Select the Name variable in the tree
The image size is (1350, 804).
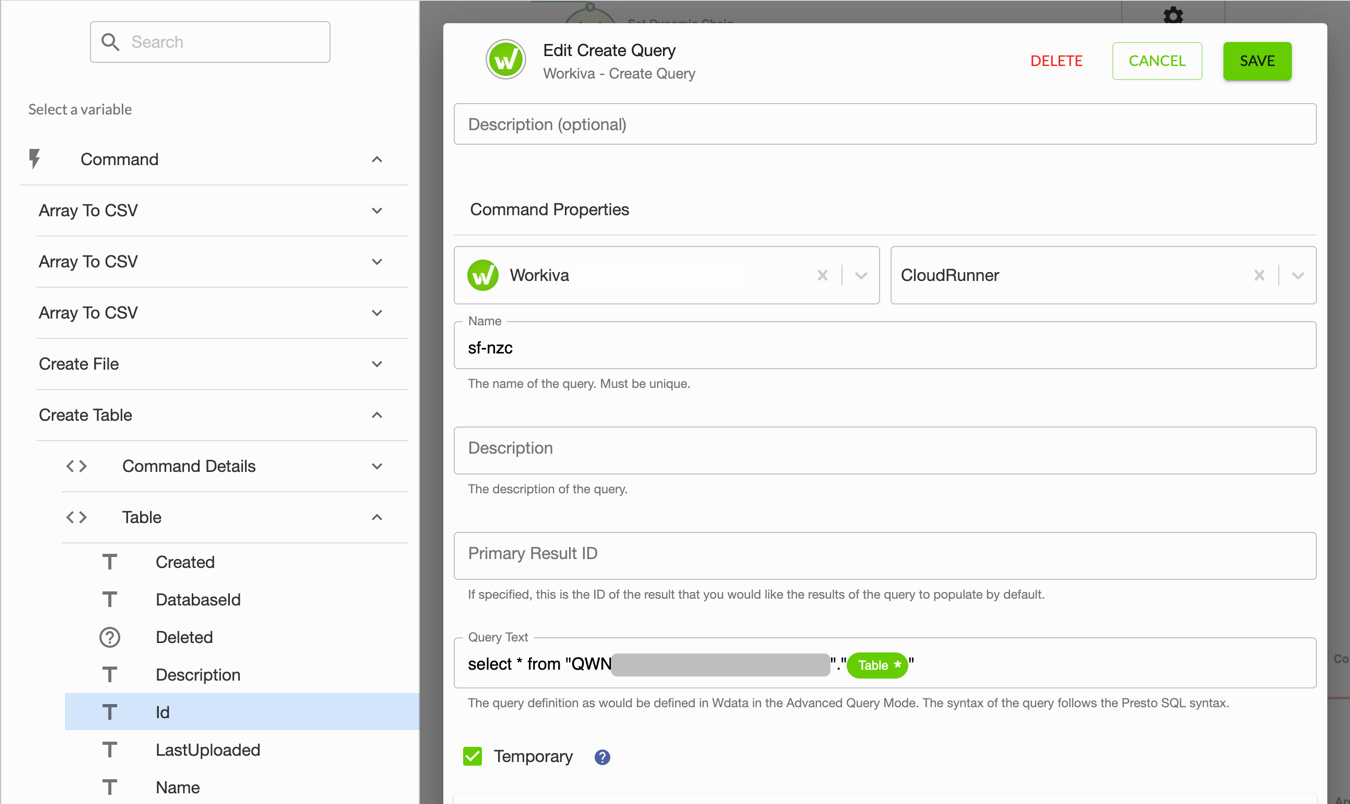[178, 787]
